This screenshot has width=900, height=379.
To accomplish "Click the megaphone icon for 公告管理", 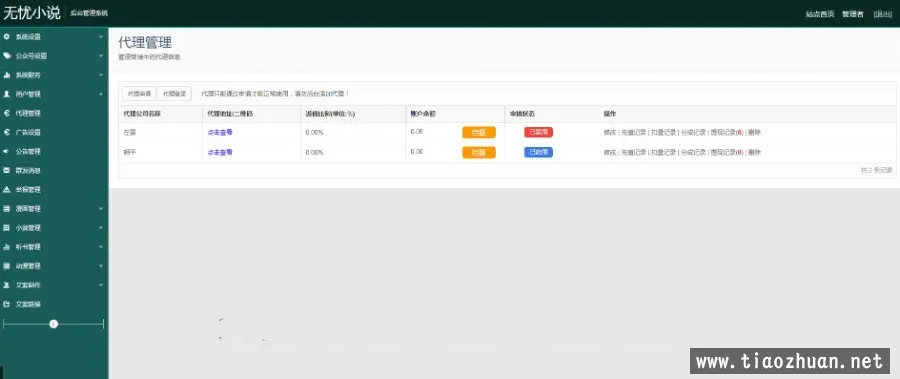I will click(7, 152).
